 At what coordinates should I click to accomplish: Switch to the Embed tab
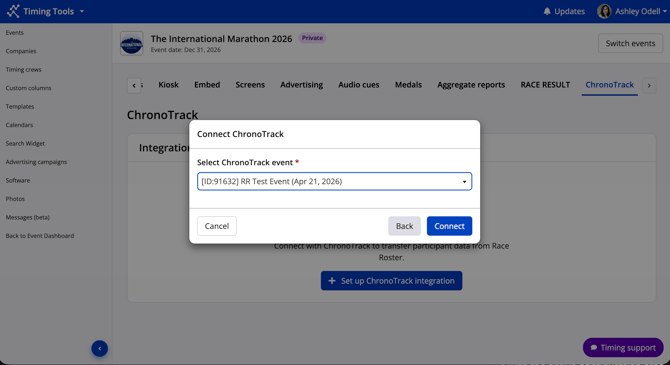pos(207,85)
